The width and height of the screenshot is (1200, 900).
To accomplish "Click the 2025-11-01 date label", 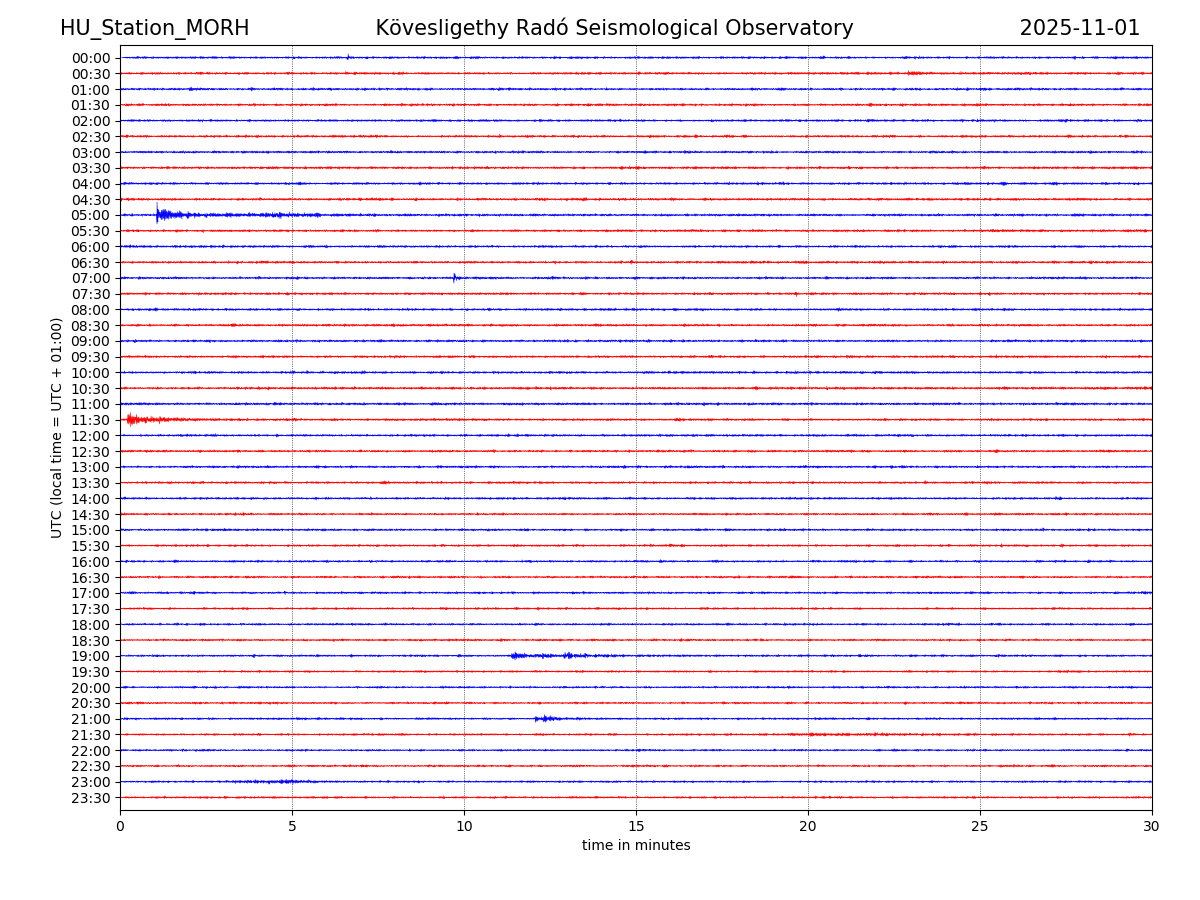I will tap(1079, 29).
